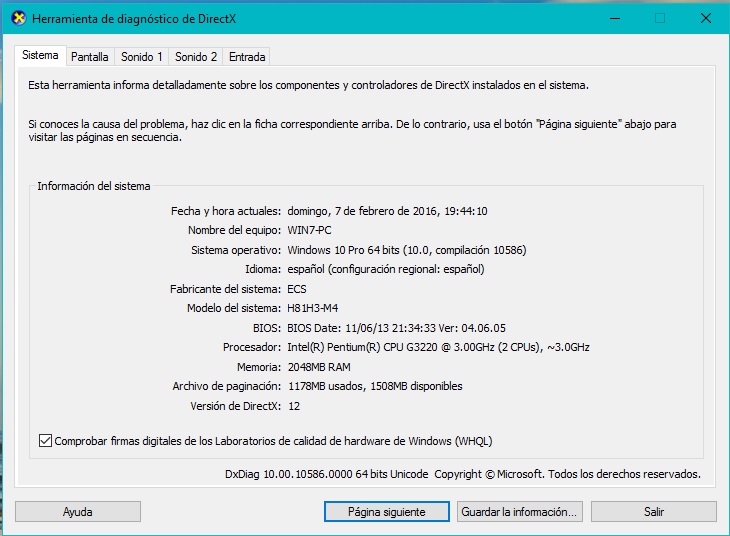Click the DirectX diagnostic tool title bar icon
Viewport: 730px width, 536px height.
[18, 19]
